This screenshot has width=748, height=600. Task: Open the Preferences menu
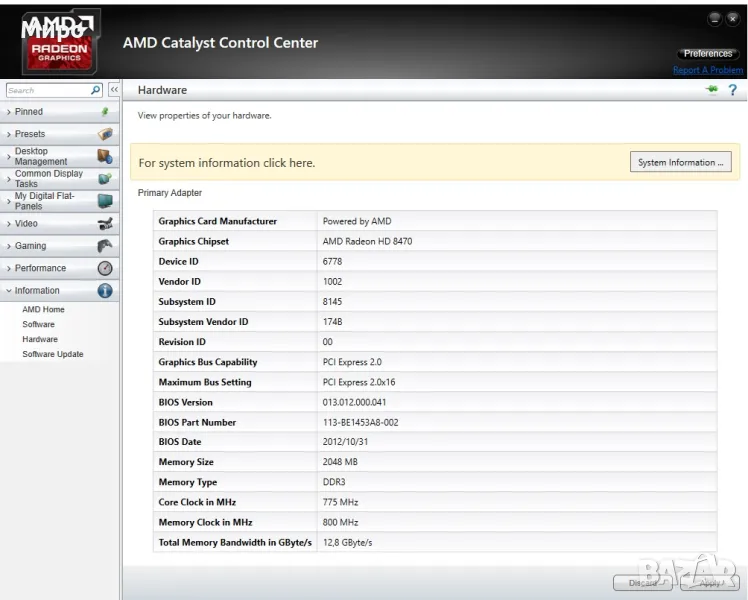[x=707, y=53]
